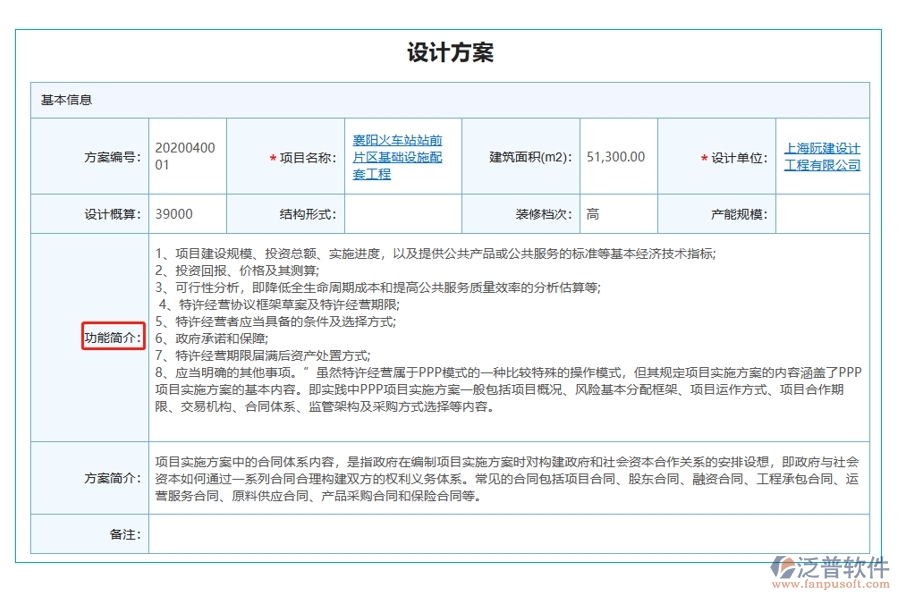Click the 设计方案 page title

point(449,53)
